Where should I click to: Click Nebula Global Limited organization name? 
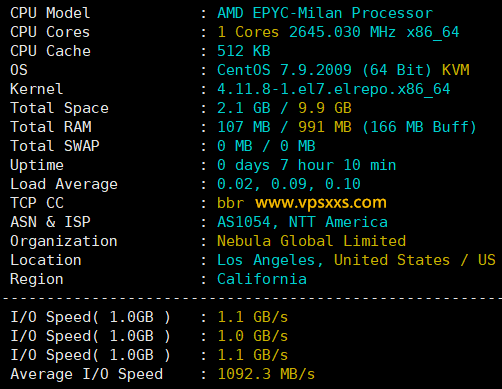(311, 241)
